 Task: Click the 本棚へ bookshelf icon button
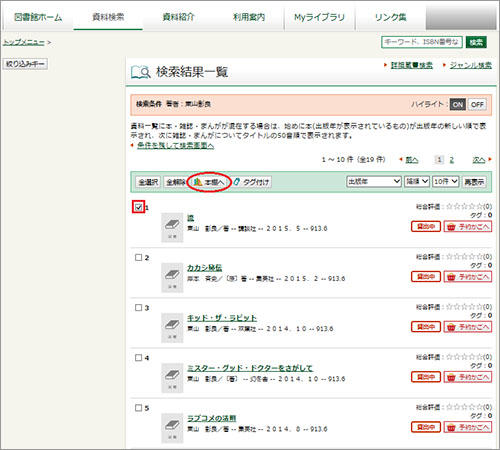pos(209,182)
